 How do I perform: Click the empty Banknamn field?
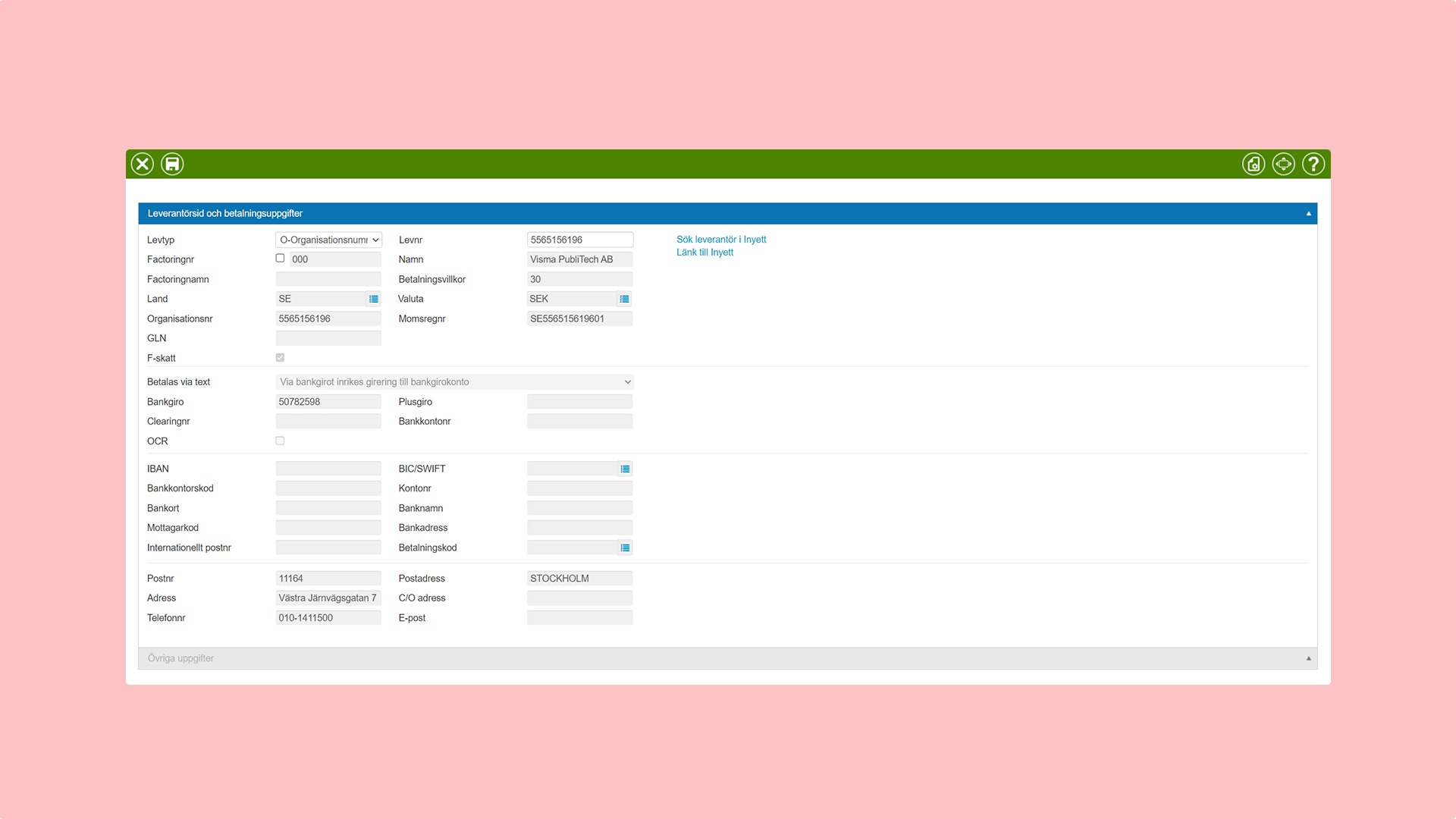[580, 508]
